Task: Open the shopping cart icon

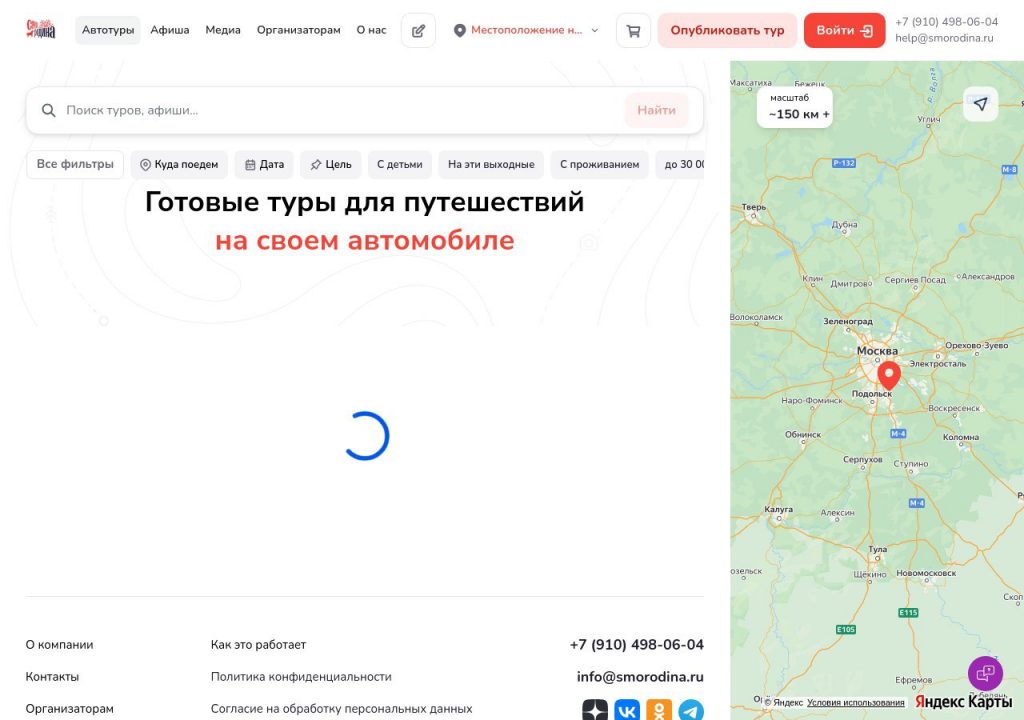Action: pyautogui.click(x=632, y=30)
